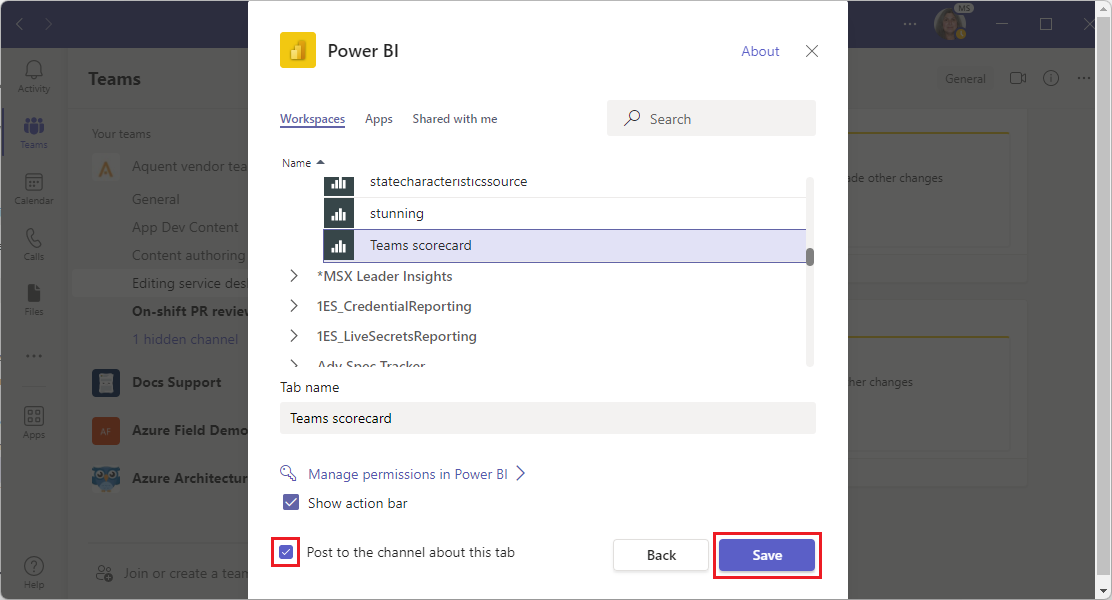Screen dimensions: 1112x600
Task: Select the stunning report row
Action: (565, 213)
